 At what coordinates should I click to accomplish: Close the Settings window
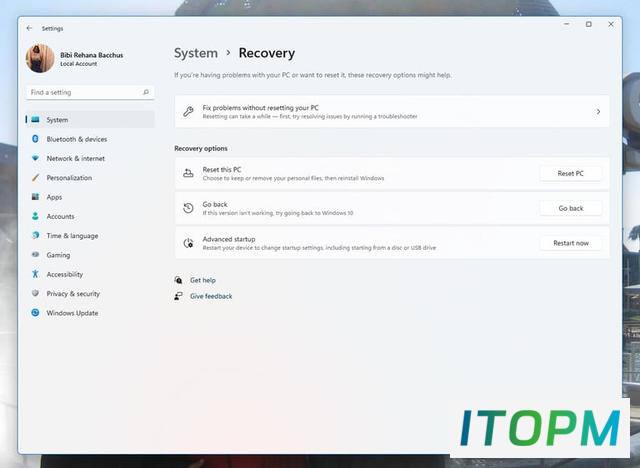click(x=611, y=24)
